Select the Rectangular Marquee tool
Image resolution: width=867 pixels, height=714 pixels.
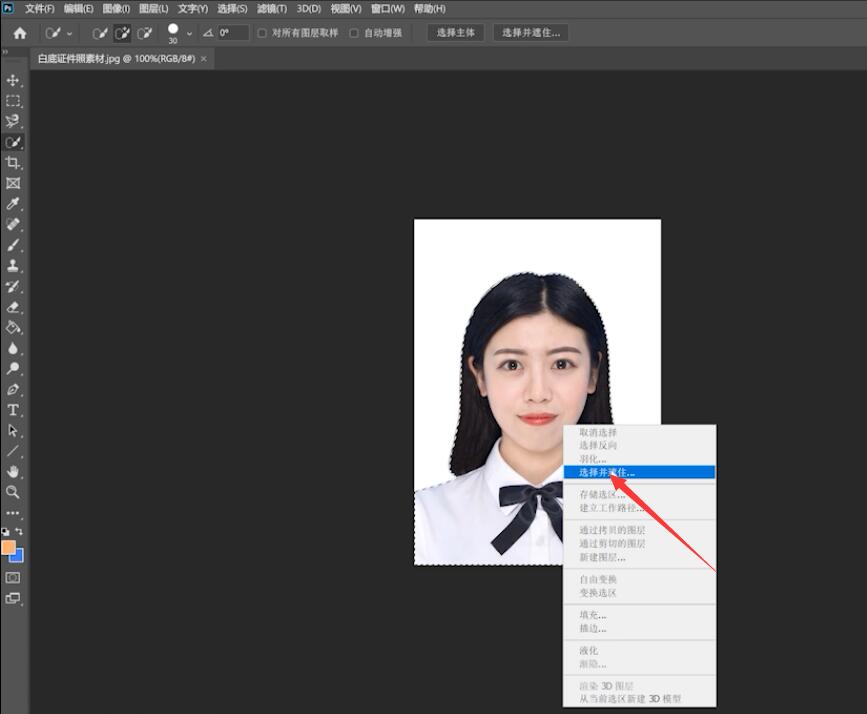tap(13, 101)
